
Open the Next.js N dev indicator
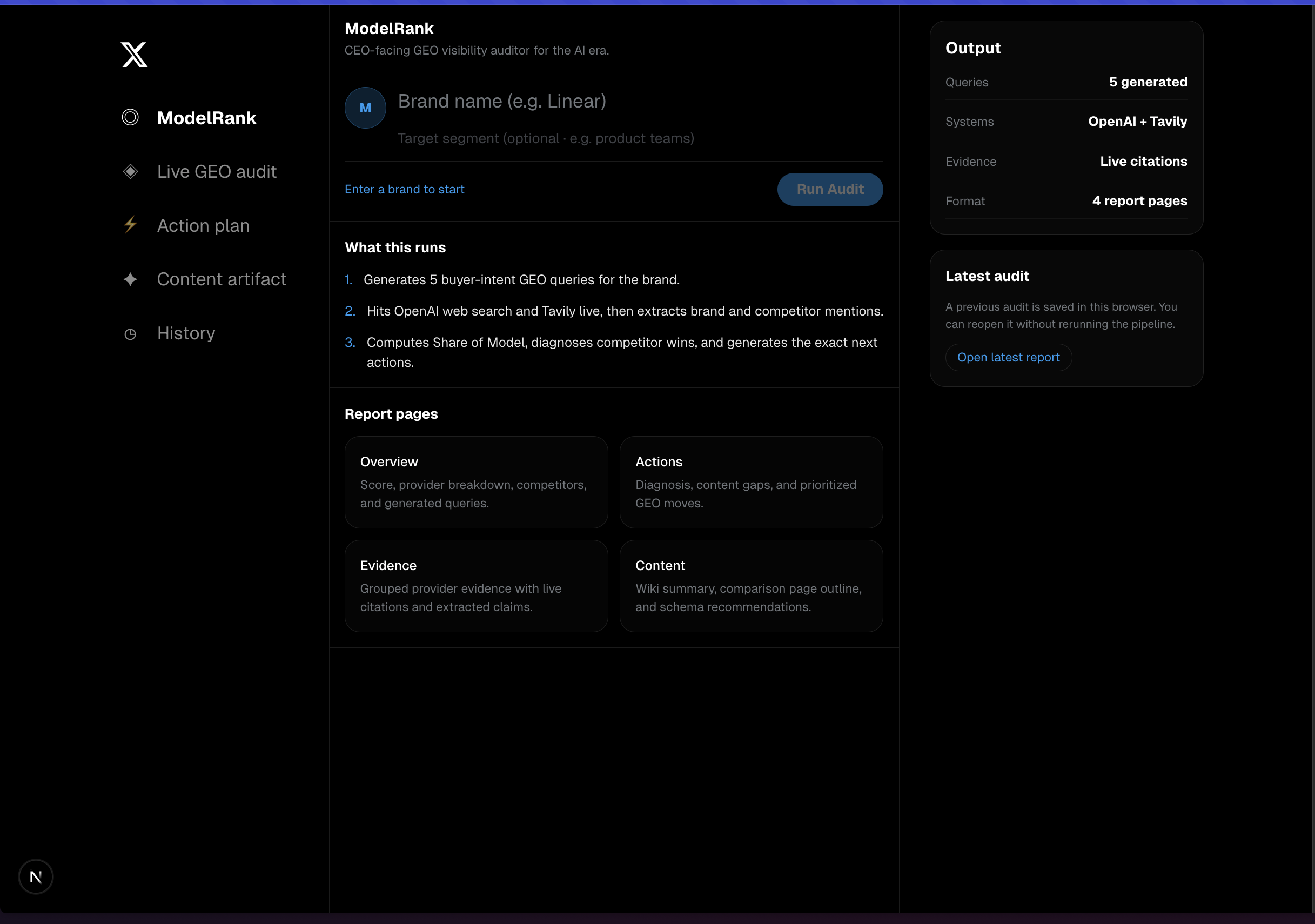(36, 876)
